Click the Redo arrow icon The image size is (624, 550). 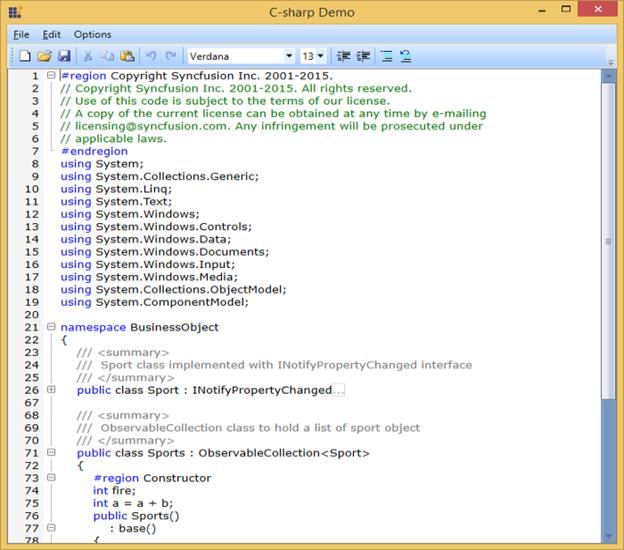click(x=171, y=56)
